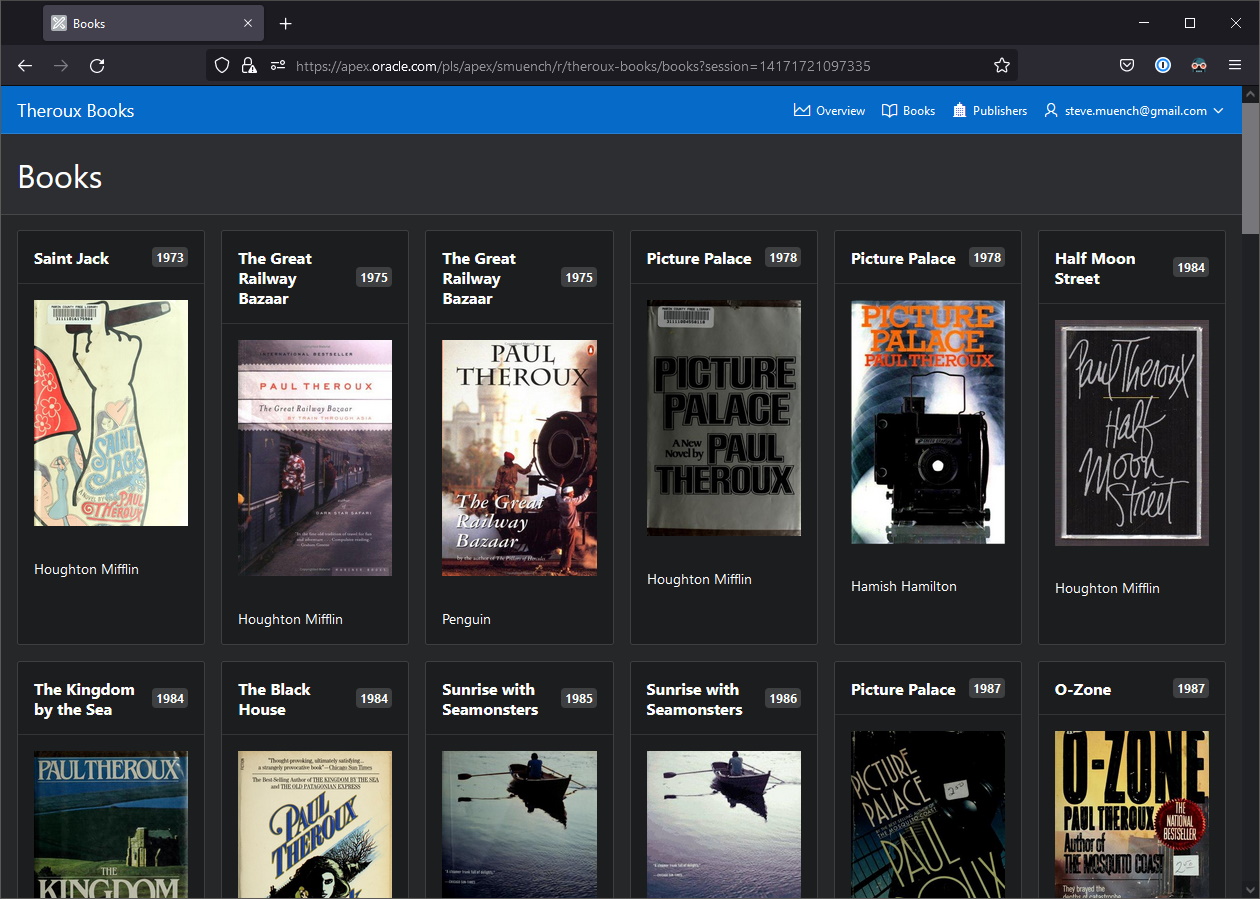Click the padlock site security icon
The width and height of the screenshot is (1260, 899).
(249, 66)
